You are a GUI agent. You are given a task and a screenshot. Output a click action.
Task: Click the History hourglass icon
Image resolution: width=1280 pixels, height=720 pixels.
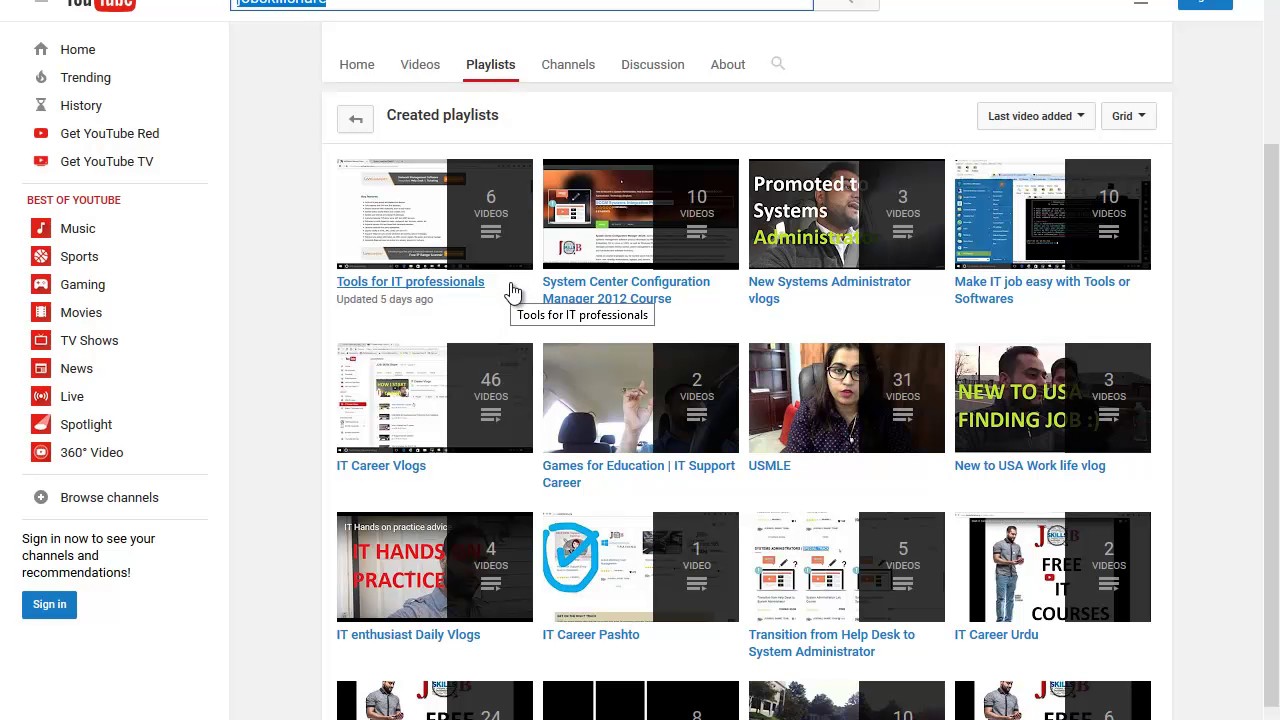click(40, 105)
